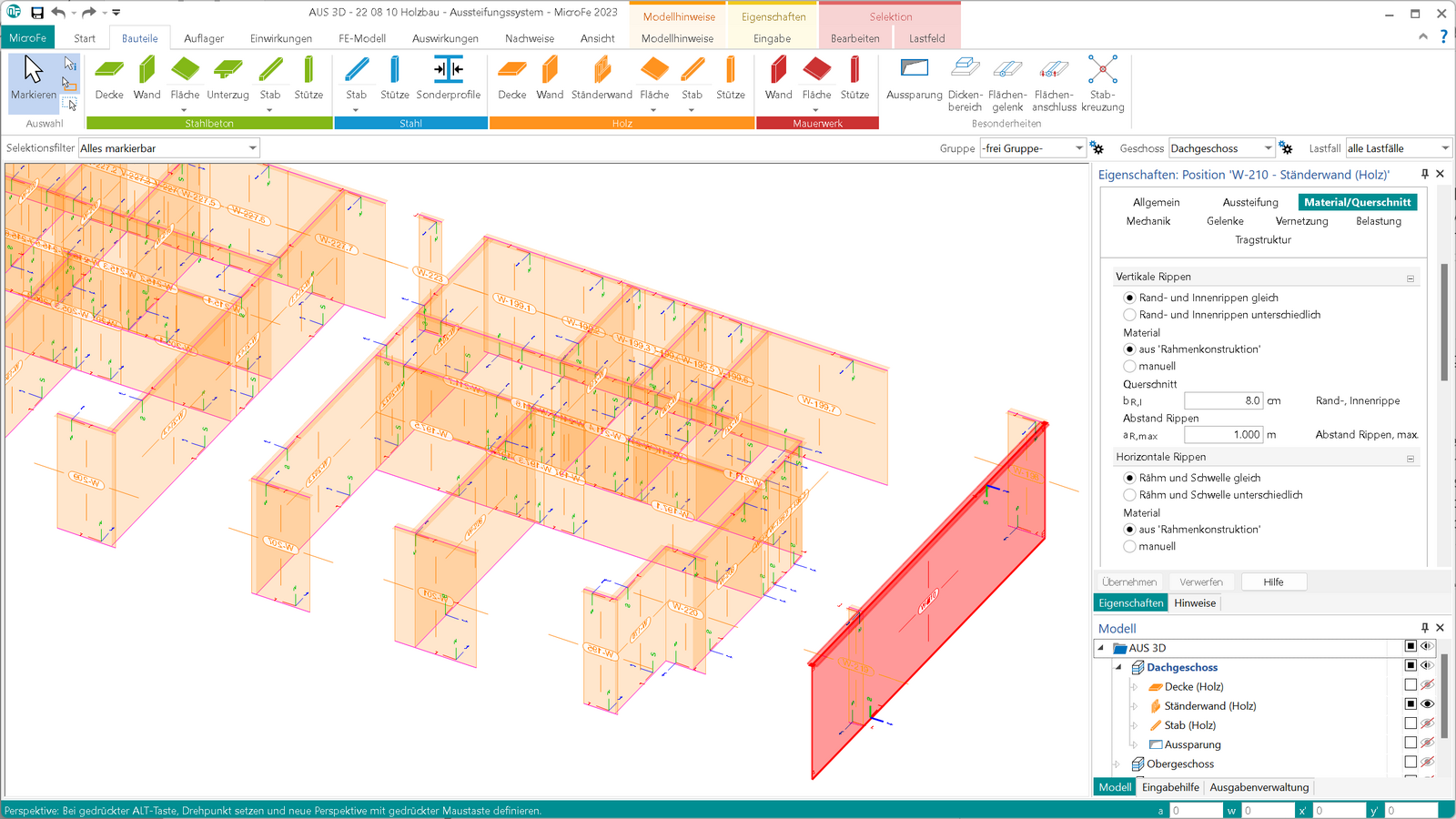Add a Flächenanschluss connection
Viewport: 1456px width, 819px height.
click(1055, 84)
